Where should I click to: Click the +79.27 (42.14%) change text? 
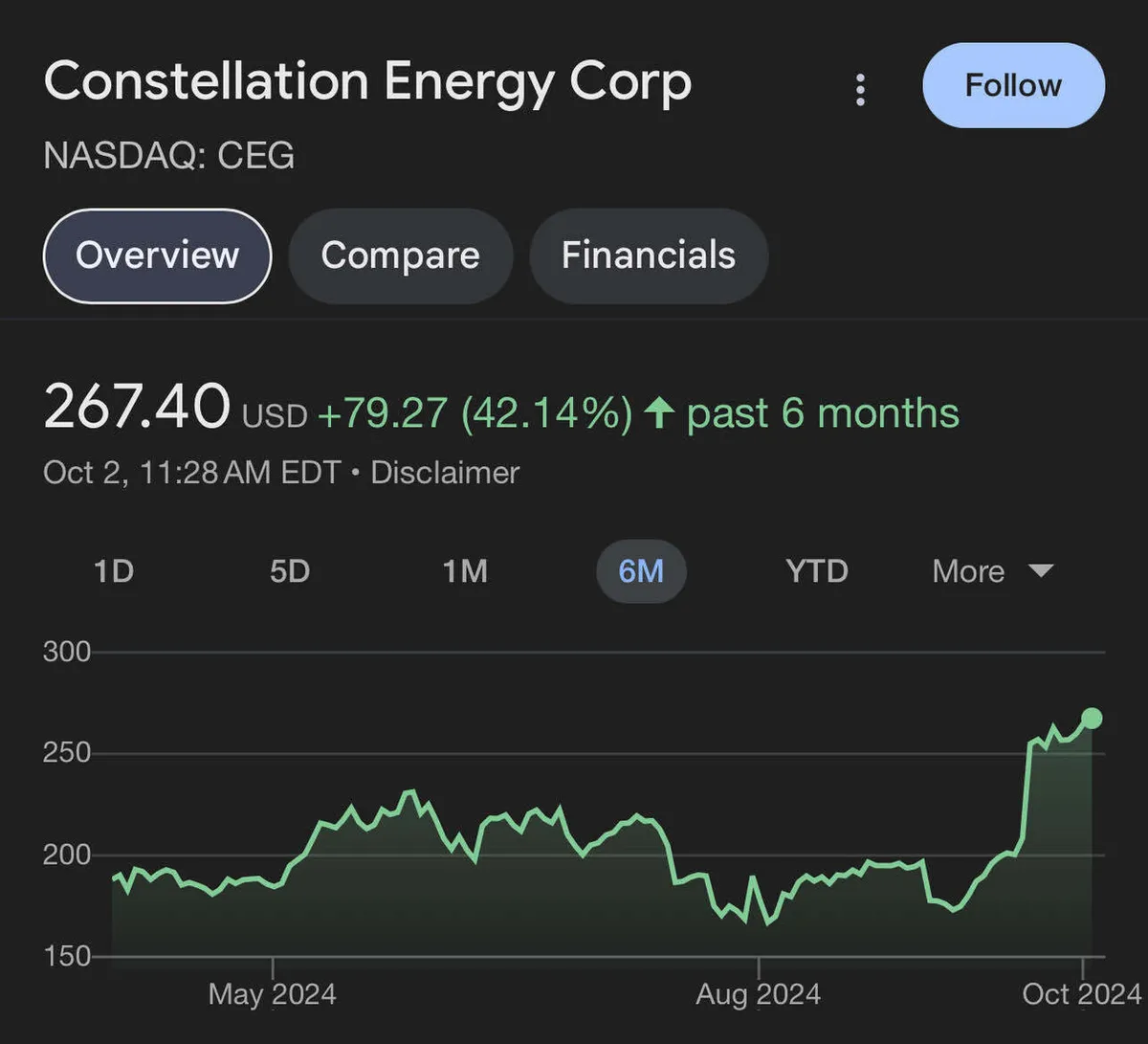[x=475, y=413]
